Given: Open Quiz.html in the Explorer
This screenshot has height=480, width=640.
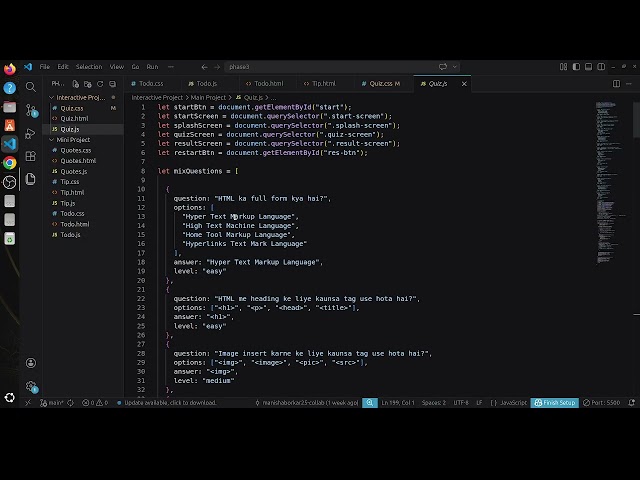Looking at the screenshot, I should tap(74, 118).
